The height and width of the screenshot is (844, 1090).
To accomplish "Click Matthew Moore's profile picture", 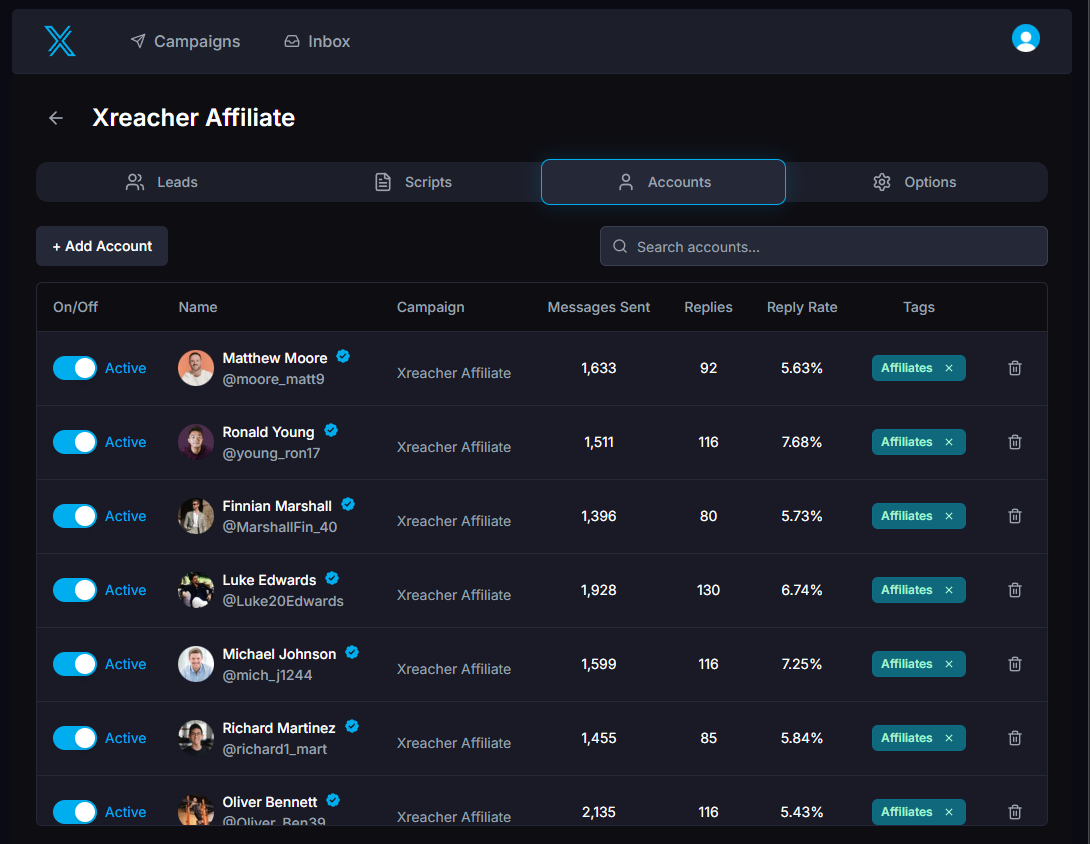I will 196,368.
